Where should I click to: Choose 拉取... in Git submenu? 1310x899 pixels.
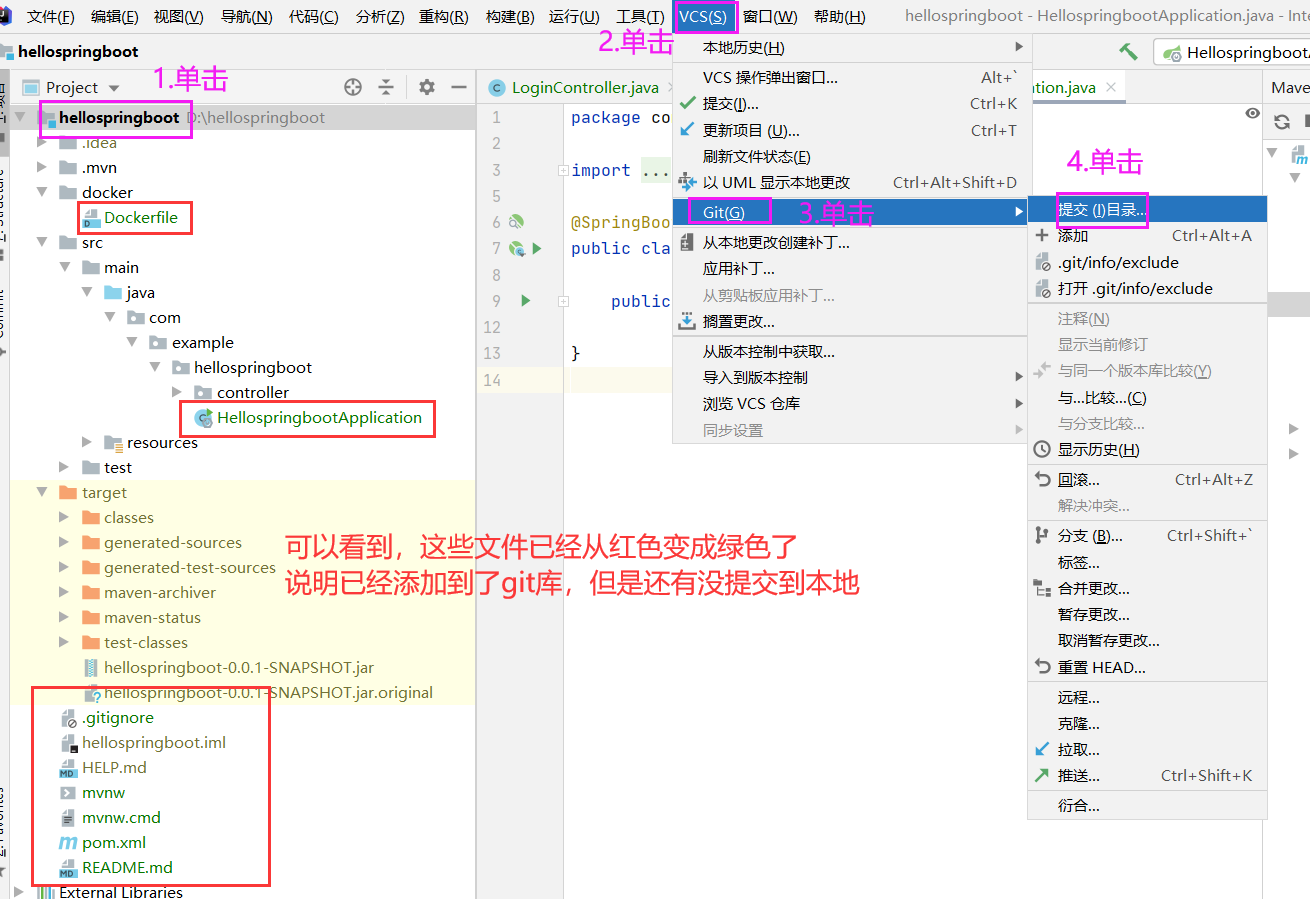tap(1147, 749)
